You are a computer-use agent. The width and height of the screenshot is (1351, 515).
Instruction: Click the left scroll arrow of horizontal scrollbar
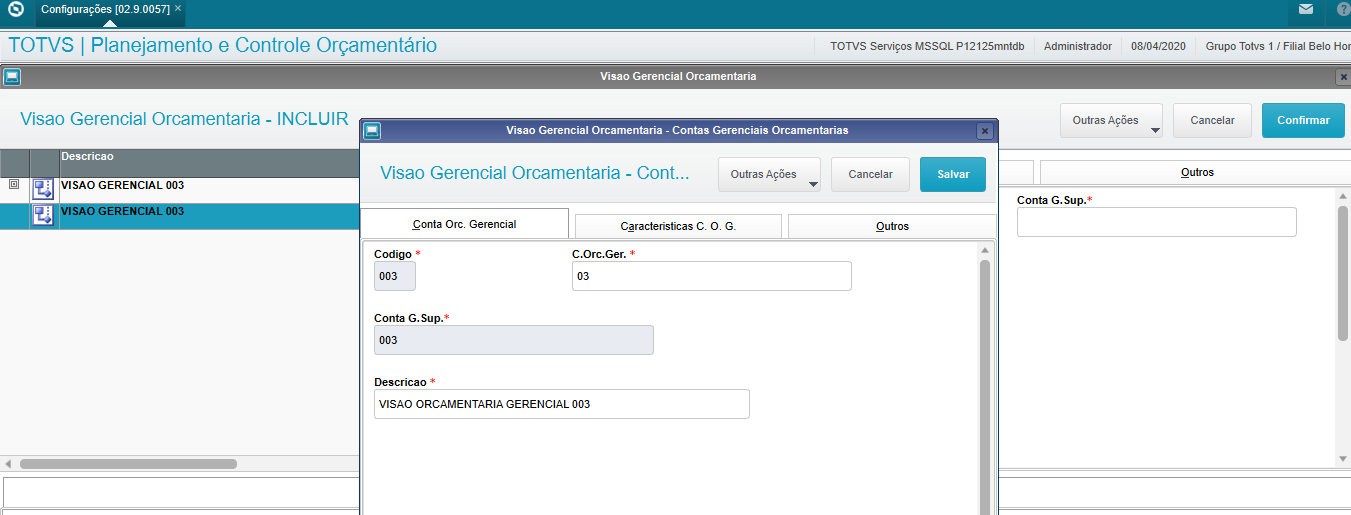8,464
